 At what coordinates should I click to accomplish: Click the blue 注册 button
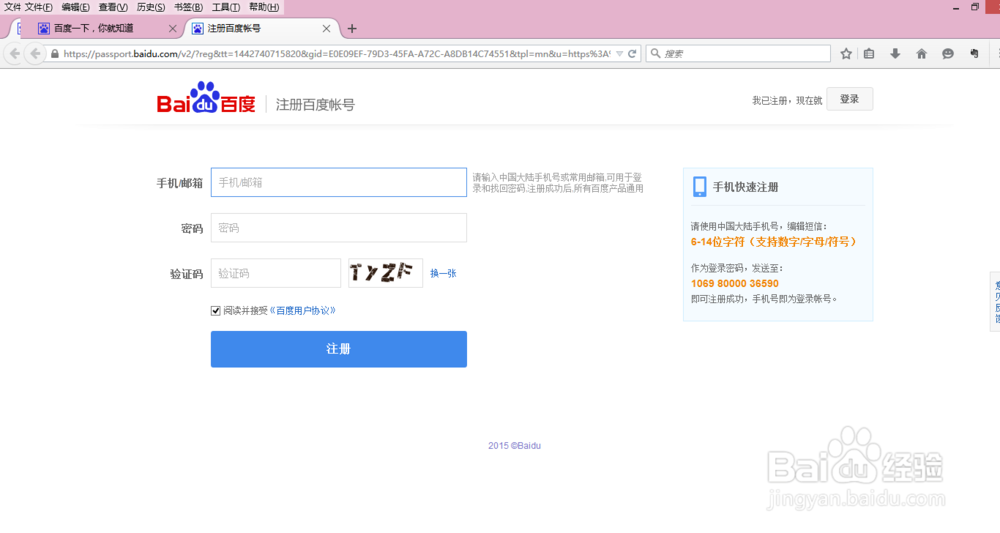[x=339, y=349]
